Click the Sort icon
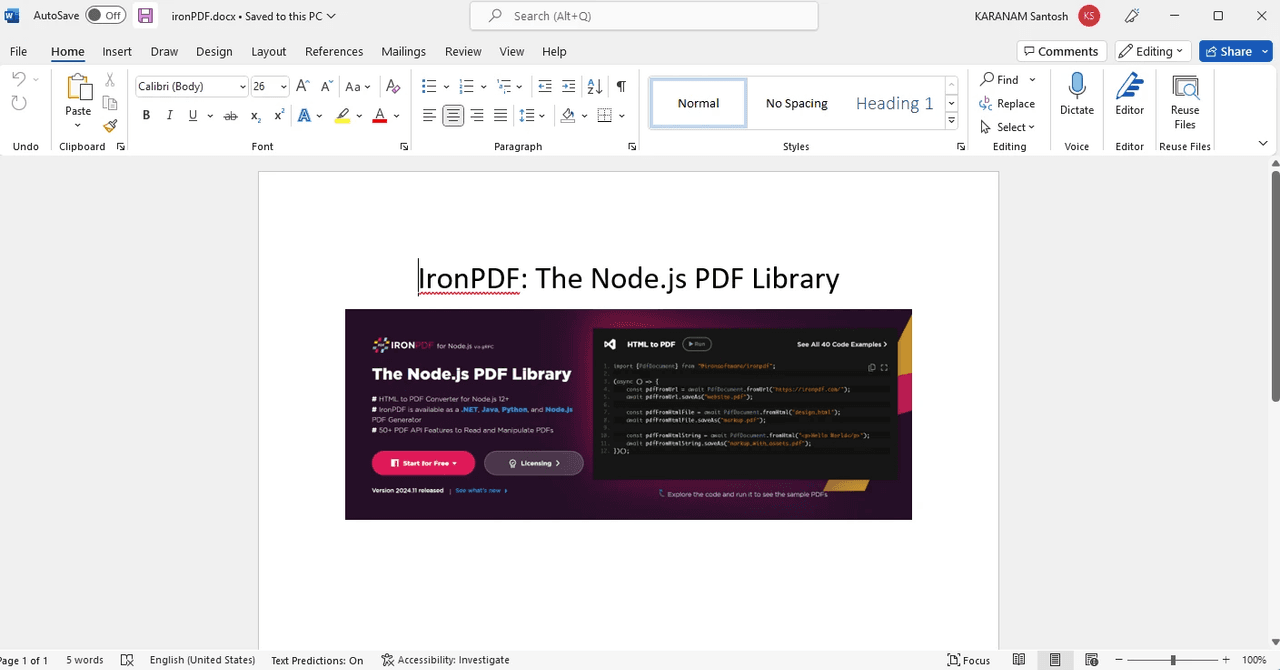 click(594, 87)
